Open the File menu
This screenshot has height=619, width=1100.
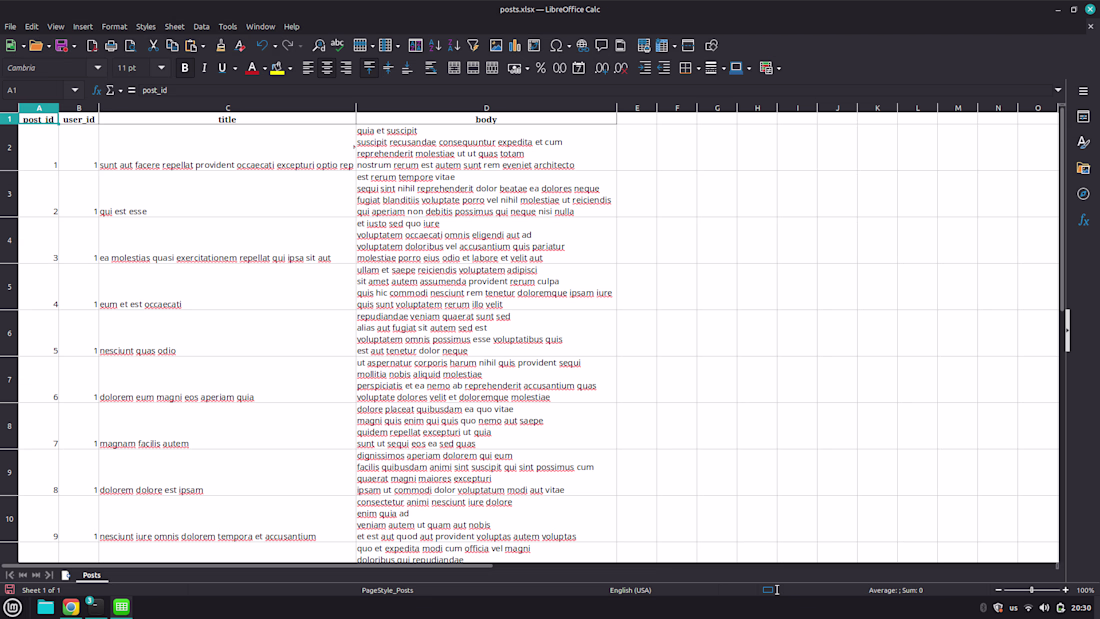[11, 27]
